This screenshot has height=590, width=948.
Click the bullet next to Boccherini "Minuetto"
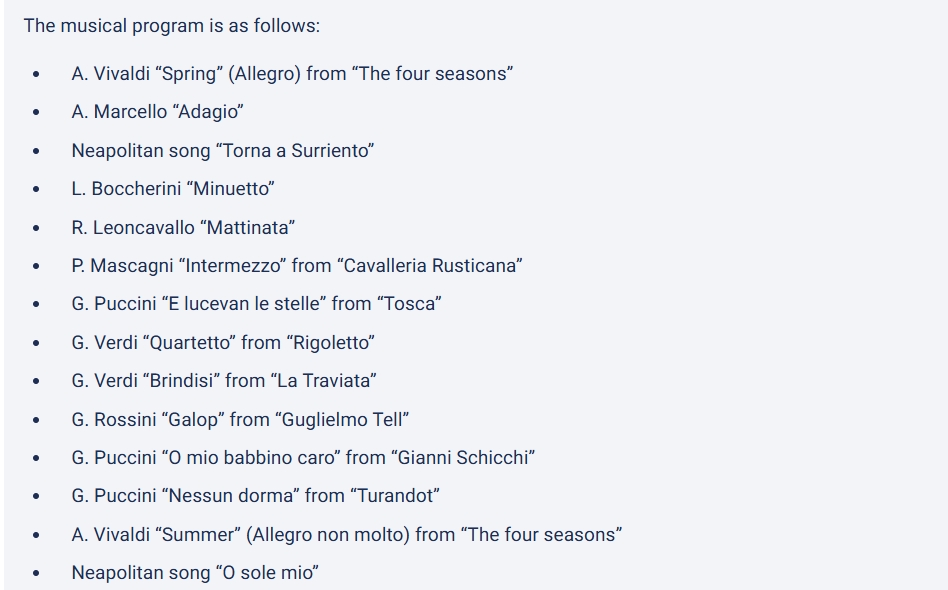(x=37, y=190)
